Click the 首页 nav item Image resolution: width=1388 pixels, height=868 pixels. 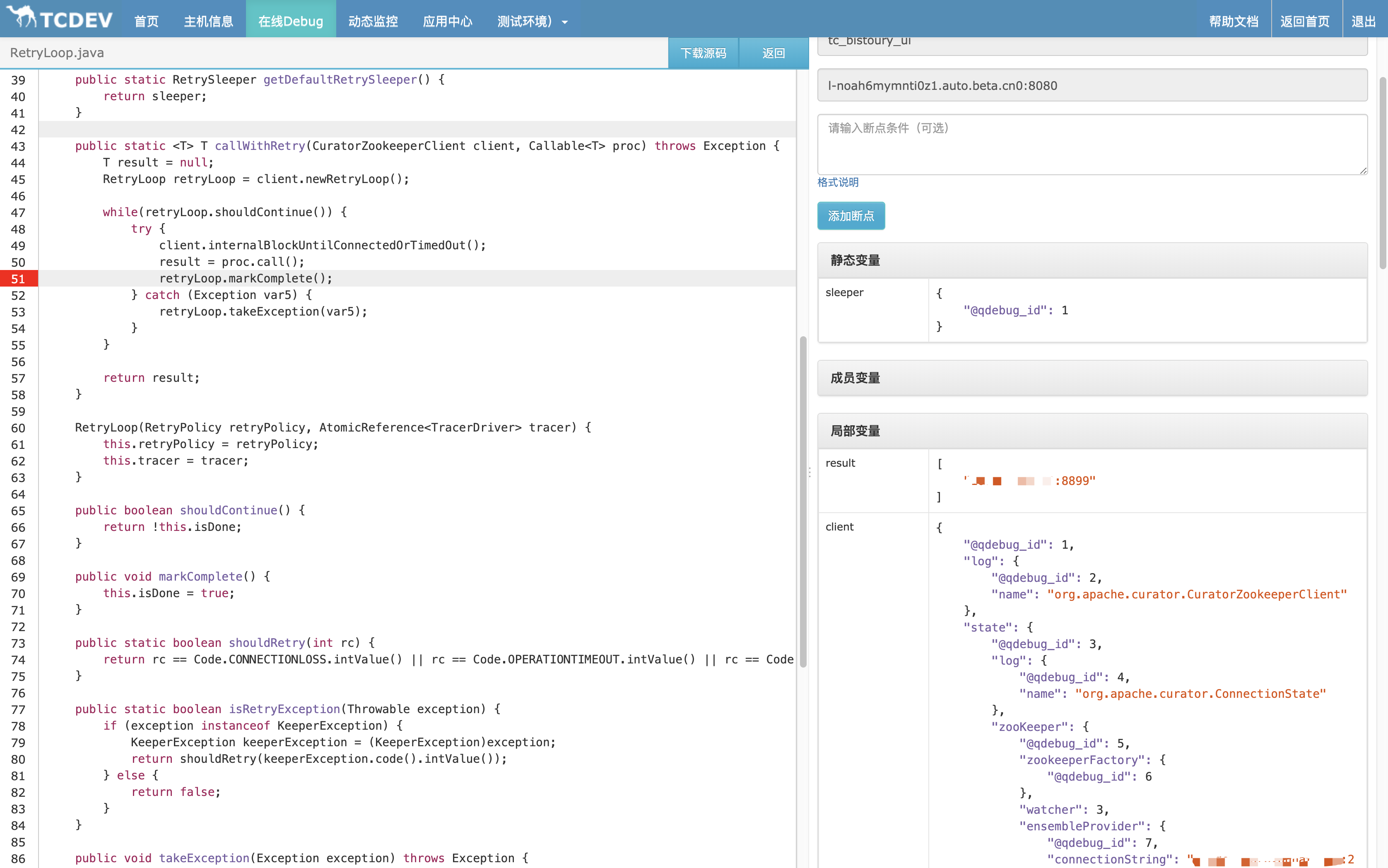(146, 21)
